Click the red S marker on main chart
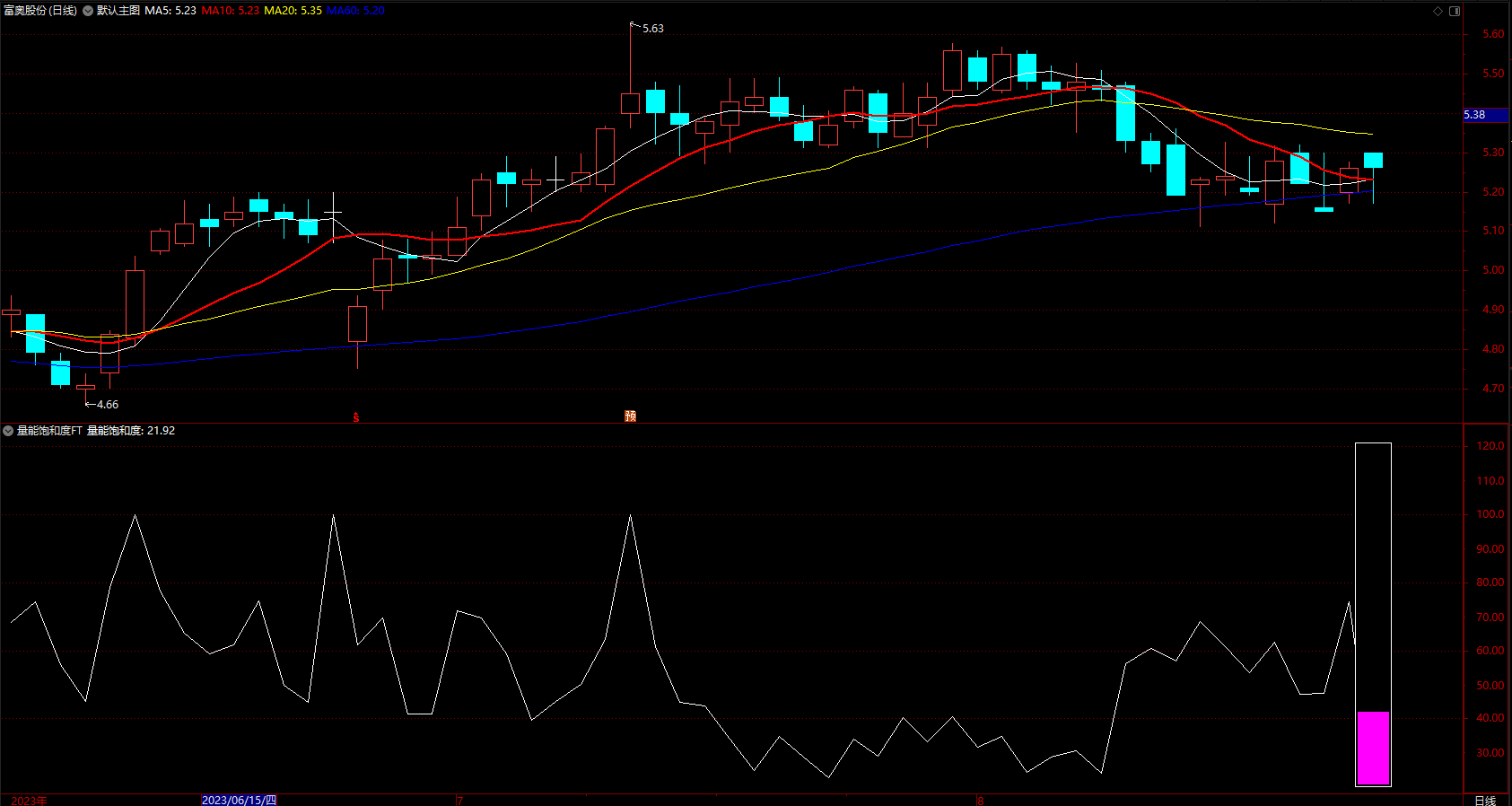 (356, 417)
